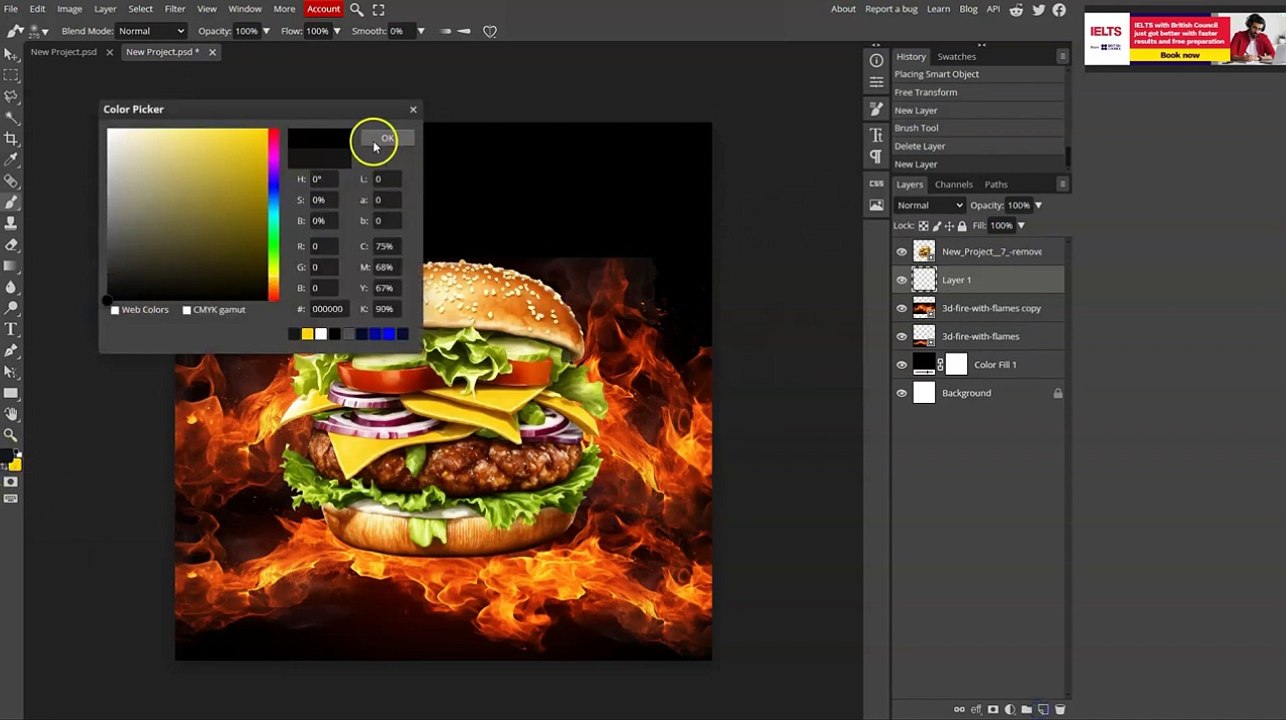
Task: Open the Report a bug link
Action: click(x=891, y=9)
